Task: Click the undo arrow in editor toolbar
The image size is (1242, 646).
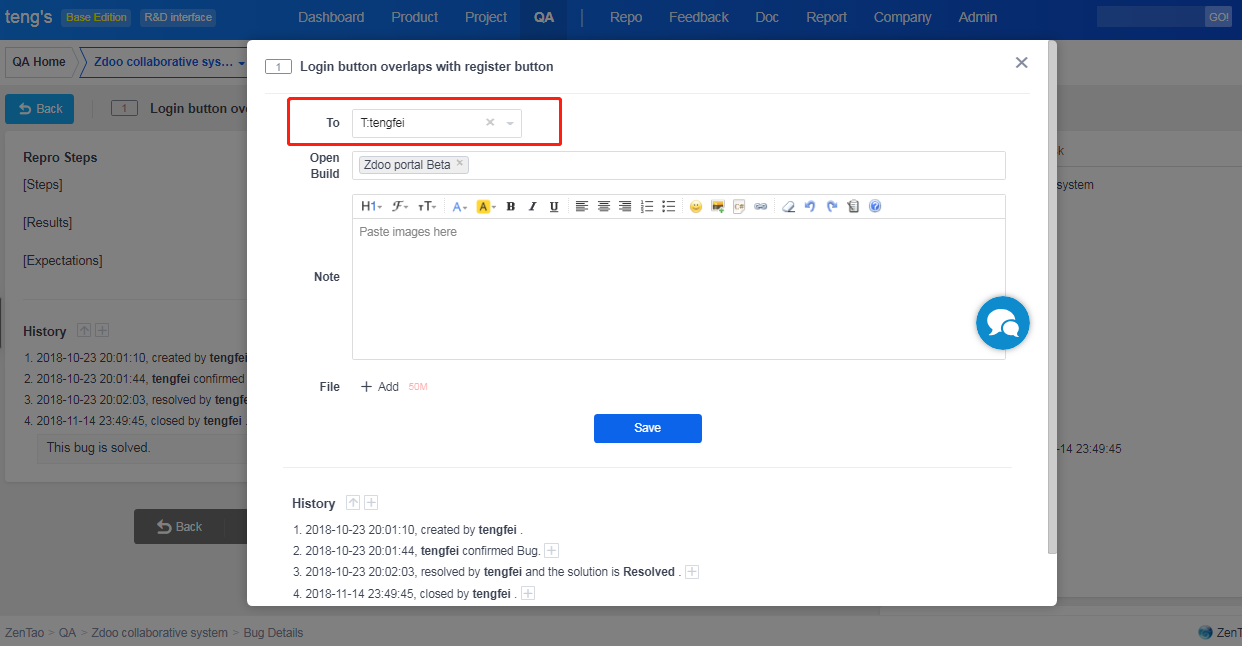Action: [x=810, y=207]
